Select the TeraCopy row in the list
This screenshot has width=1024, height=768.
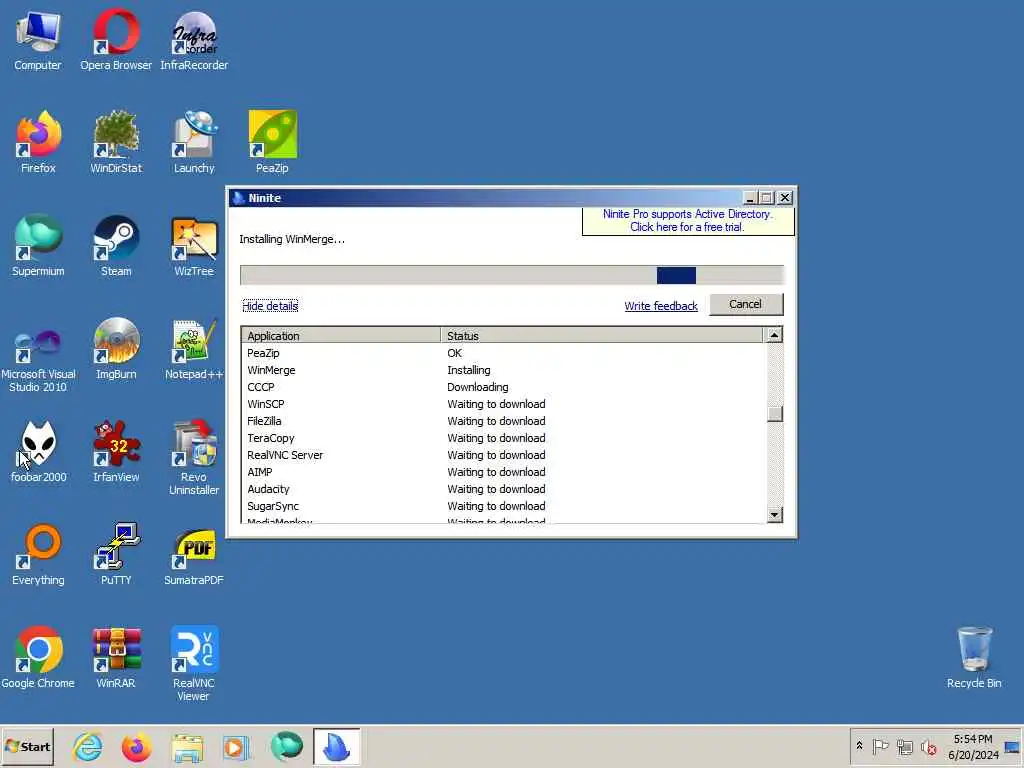[503, 438]
